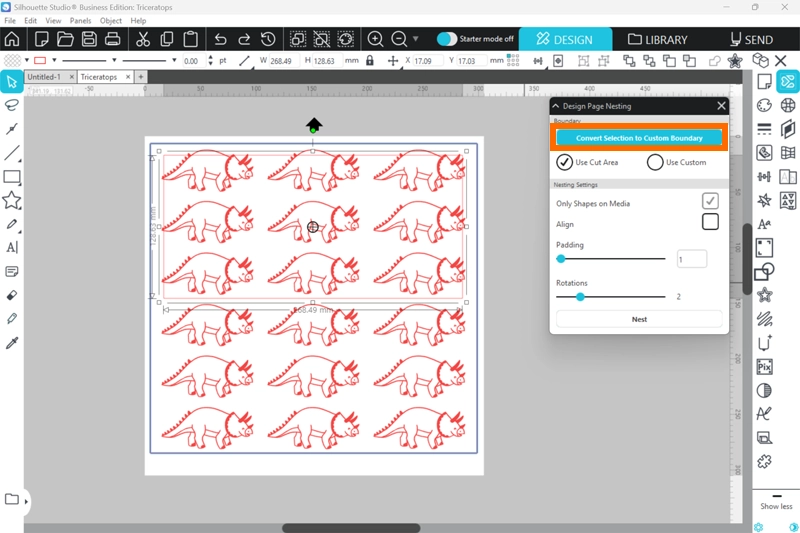
Task: Click Convert Selection to Custom Boundary
Action: click(639, 138)
